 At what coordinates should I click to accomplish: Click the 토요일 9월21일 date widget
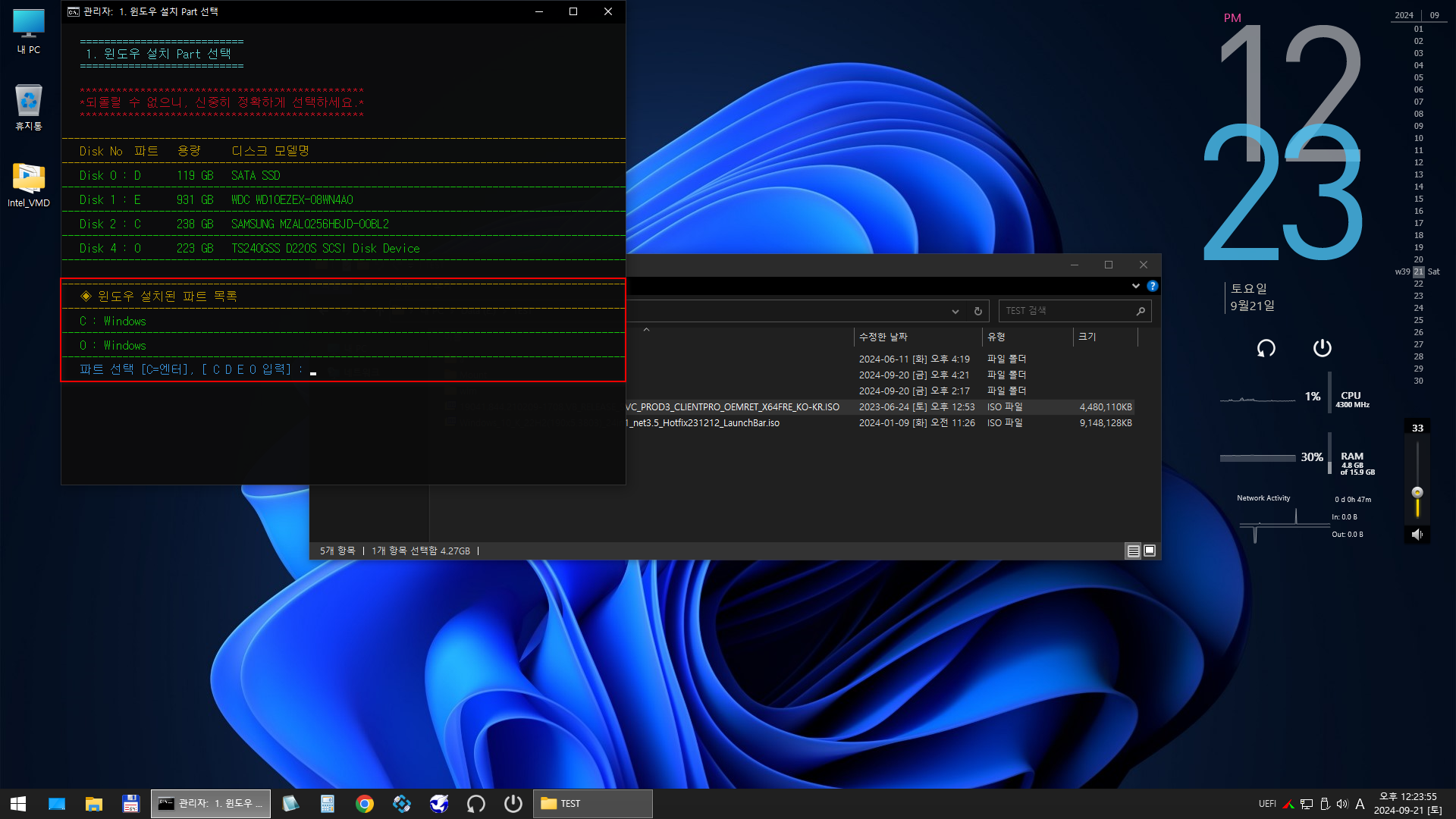click(x=1253, y=297)
